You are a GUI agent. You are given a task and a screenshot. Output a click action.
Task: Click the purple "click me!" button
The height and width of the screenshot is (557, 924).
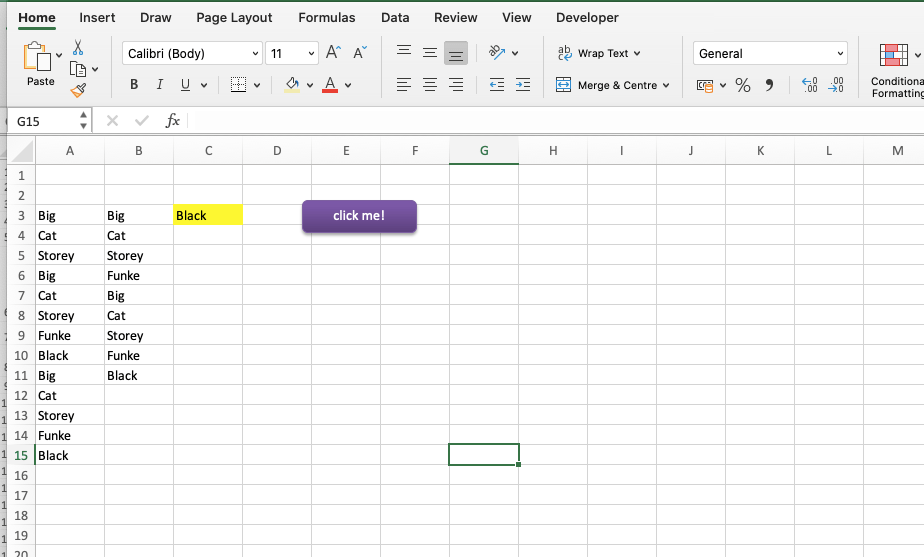coord(359,216)
